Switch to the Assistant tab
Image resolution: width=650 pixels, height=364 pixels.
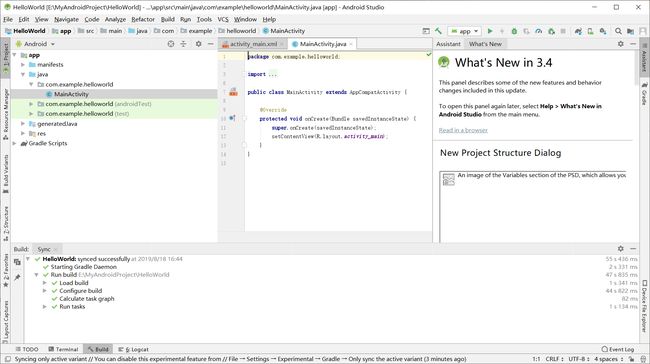(x=448, y=44)
